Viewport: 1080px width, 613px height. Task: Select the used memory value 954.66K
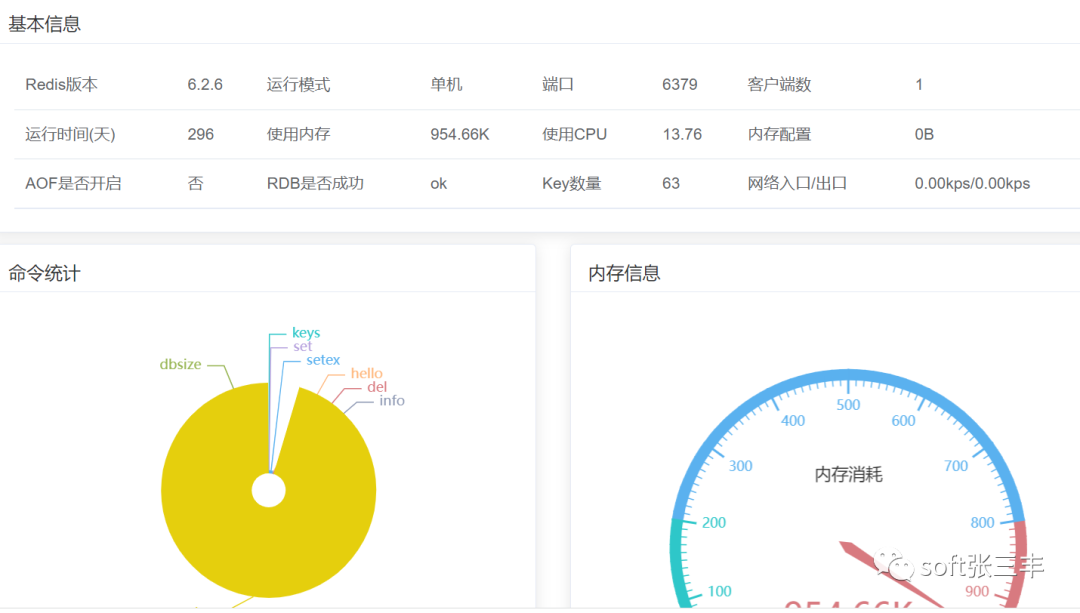(460, 134)
